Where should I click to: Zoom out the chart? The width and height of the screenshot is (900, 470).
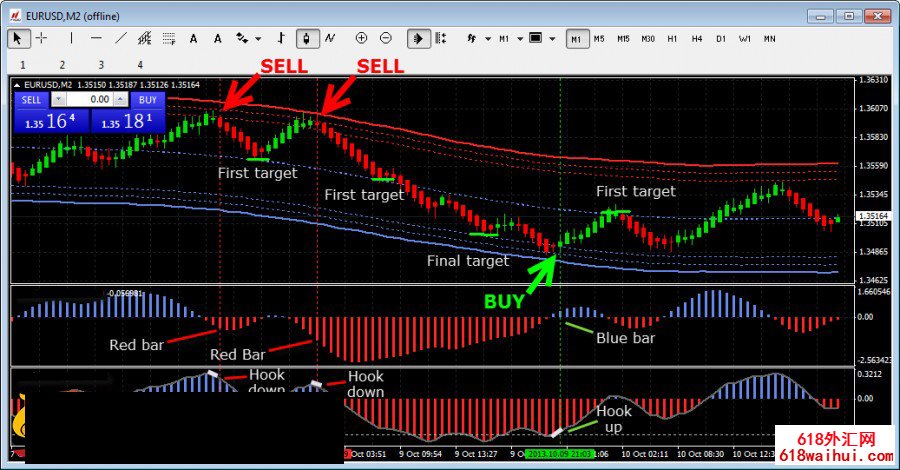386,38
